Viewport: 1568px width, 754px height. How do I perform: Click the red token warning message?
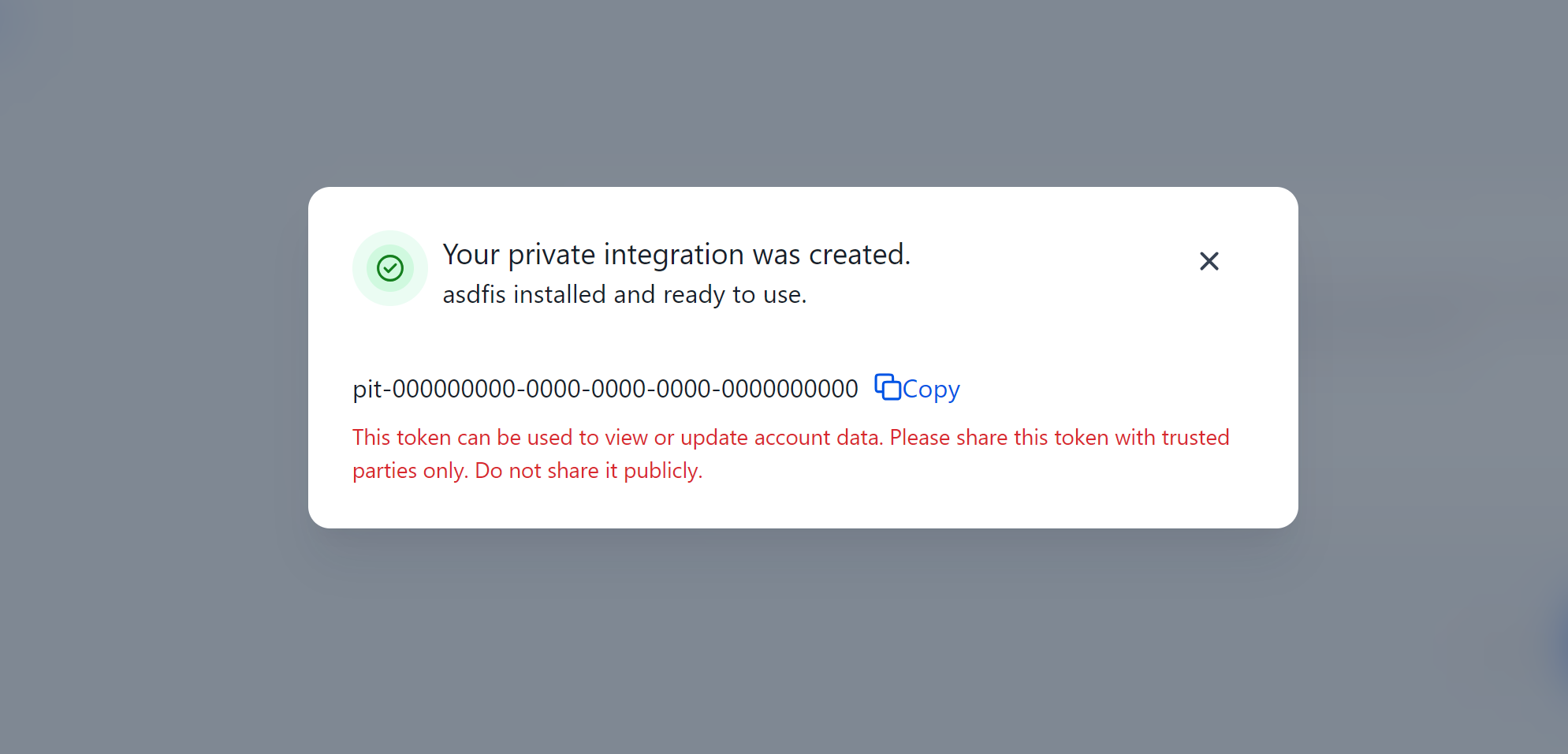(791, 454)
